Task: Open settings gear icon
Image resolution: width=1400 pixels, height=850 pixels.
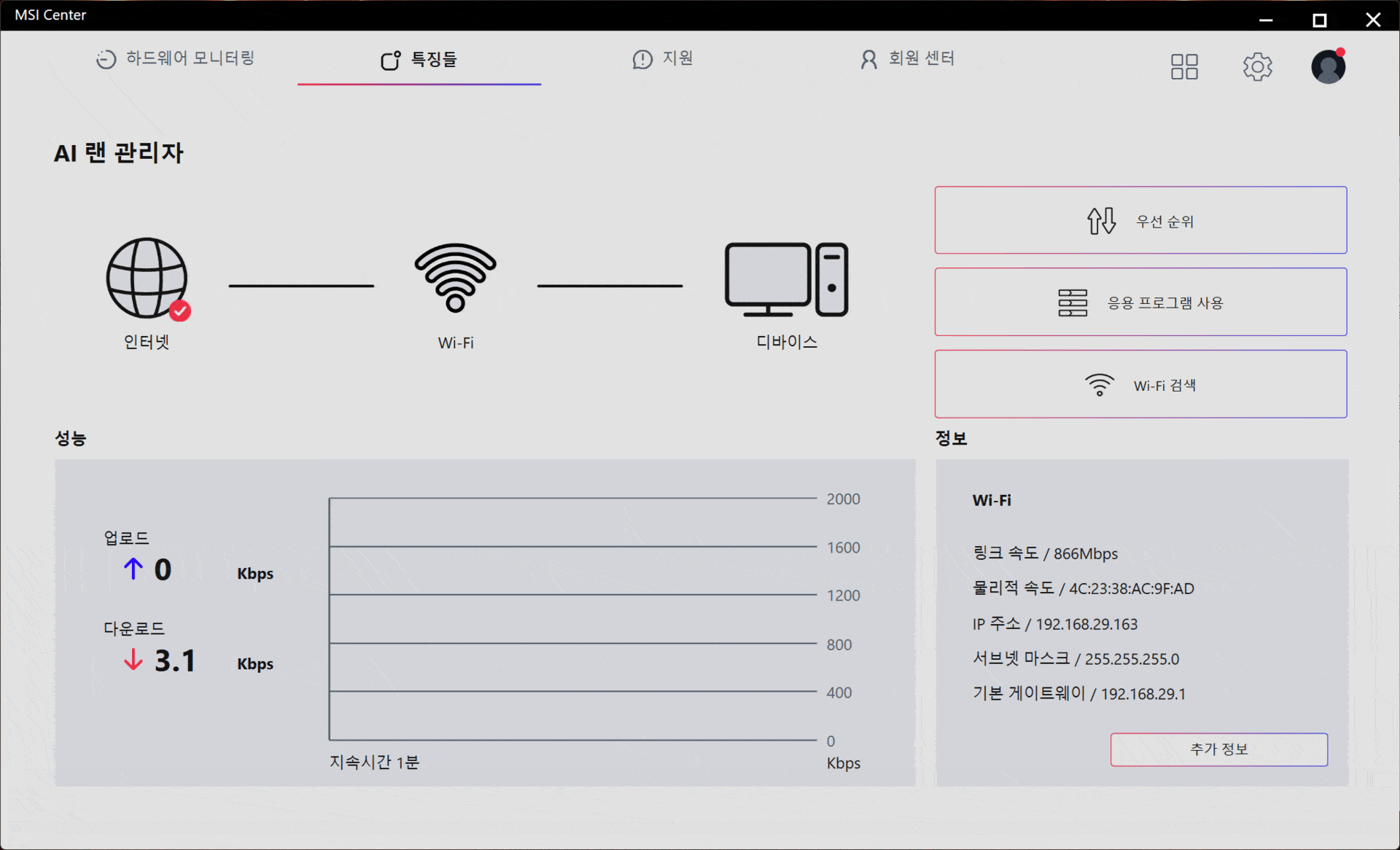Action: (x=1257, y=67)
